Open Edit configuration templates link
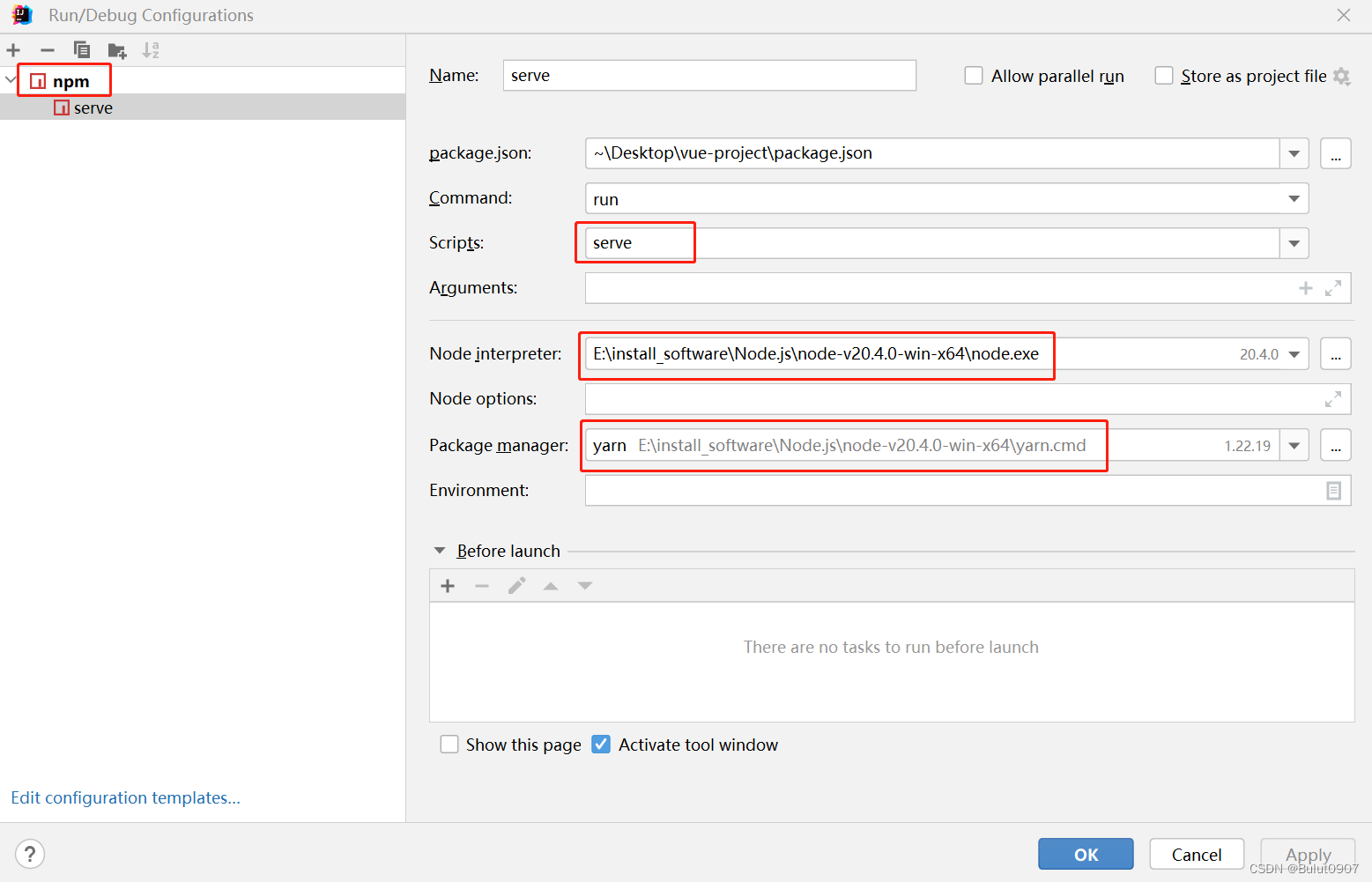This screenshot has height=882, width=1372. pos(125,797)
